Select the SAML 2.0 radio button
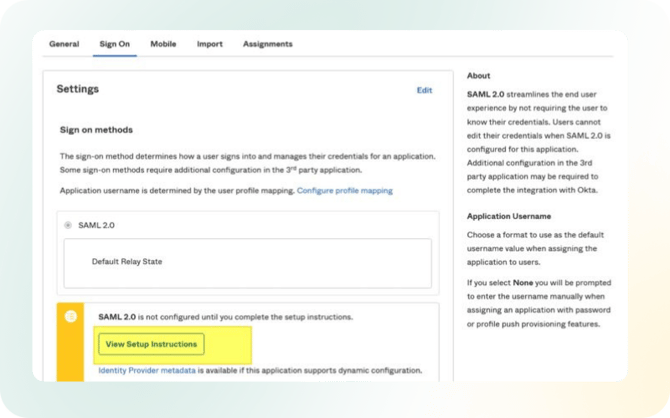 68,225
